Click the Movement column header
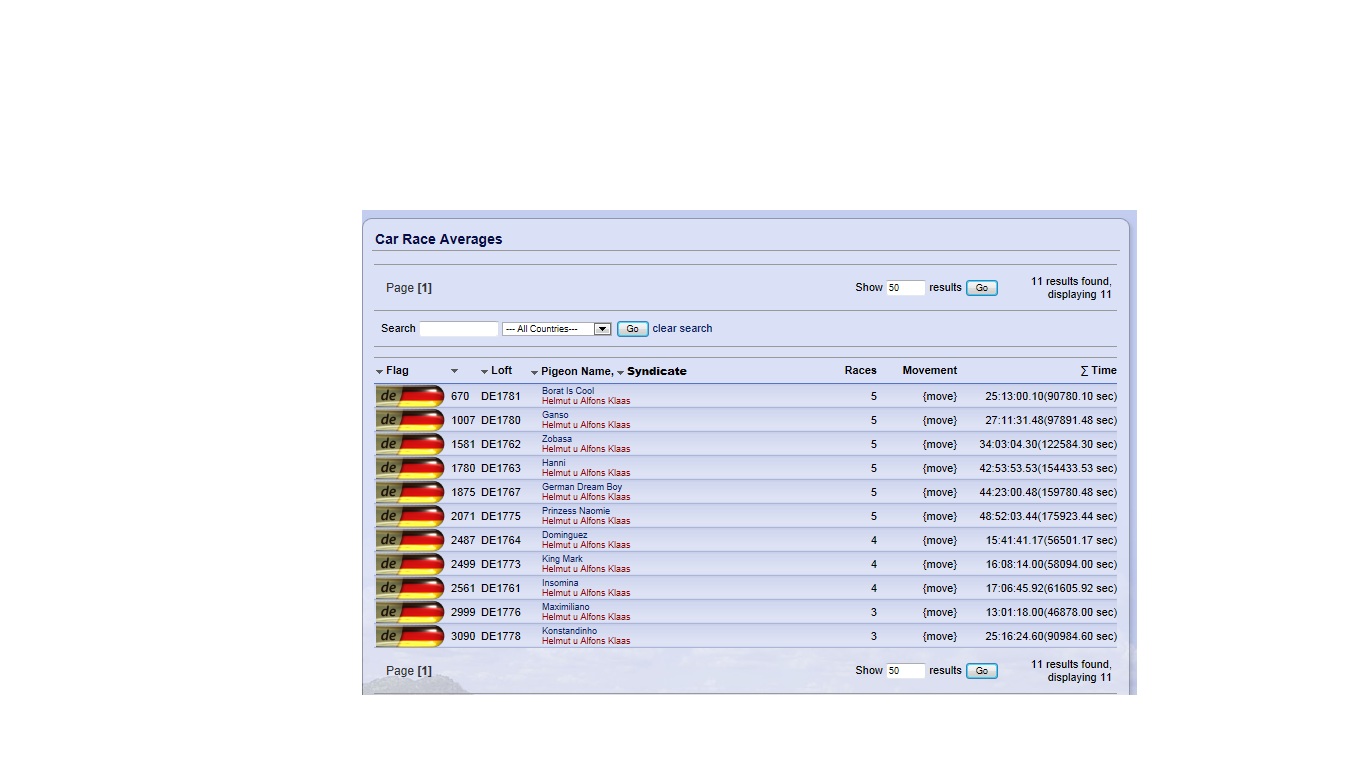Image resolution: width=1366 pixels, height=768 pixels. point(930,370)
